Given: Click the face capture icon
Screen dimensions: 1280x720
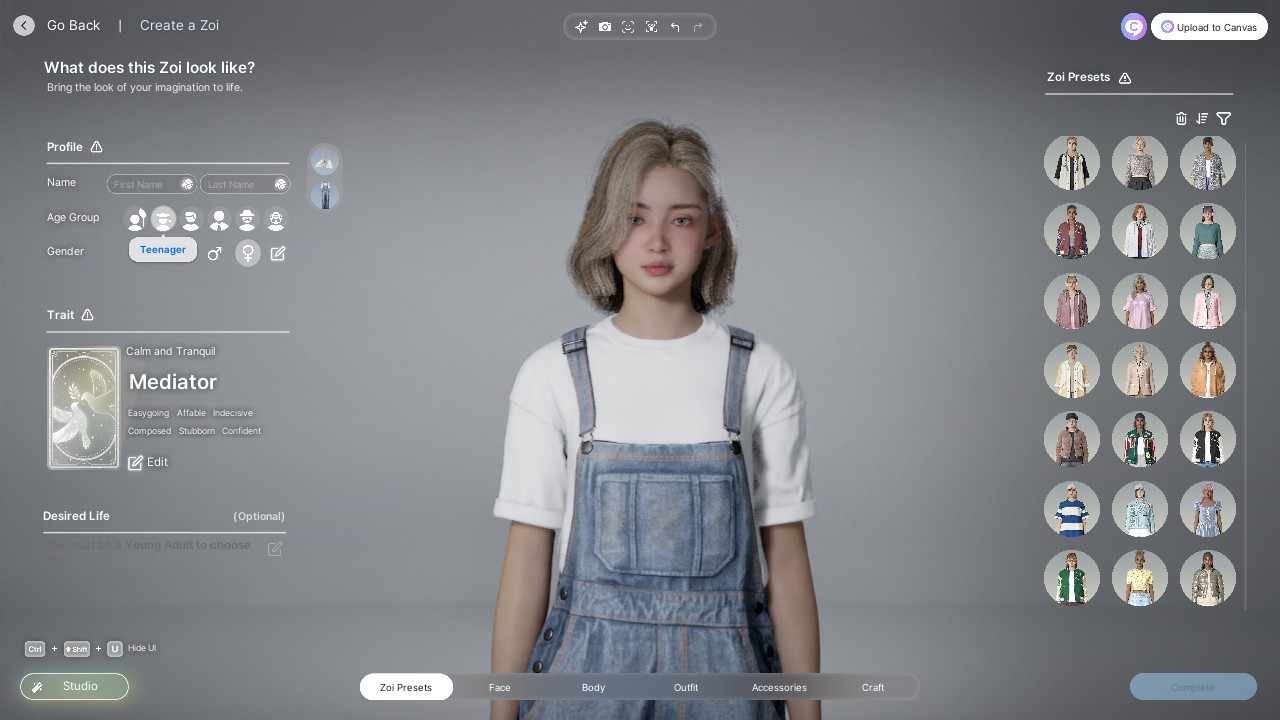Looking at the screenshot, I should pyautogui.click(x=628, y=27).
